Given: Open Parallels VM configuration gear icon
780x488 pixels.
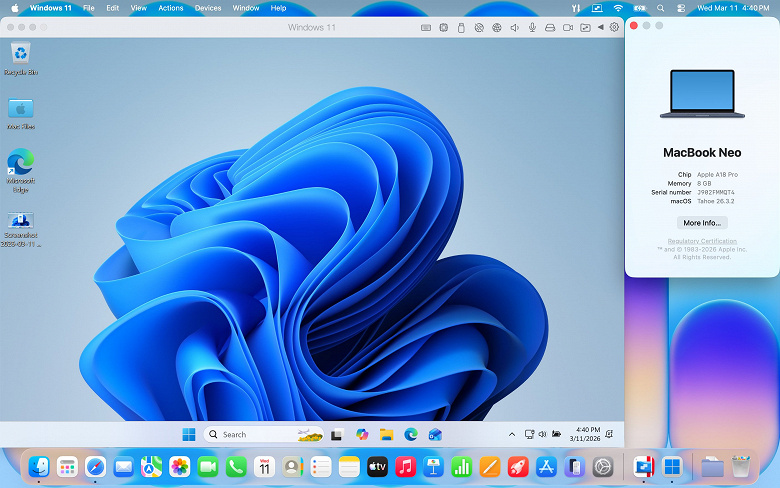Looking at the screenshot, I should pos(614,28).
